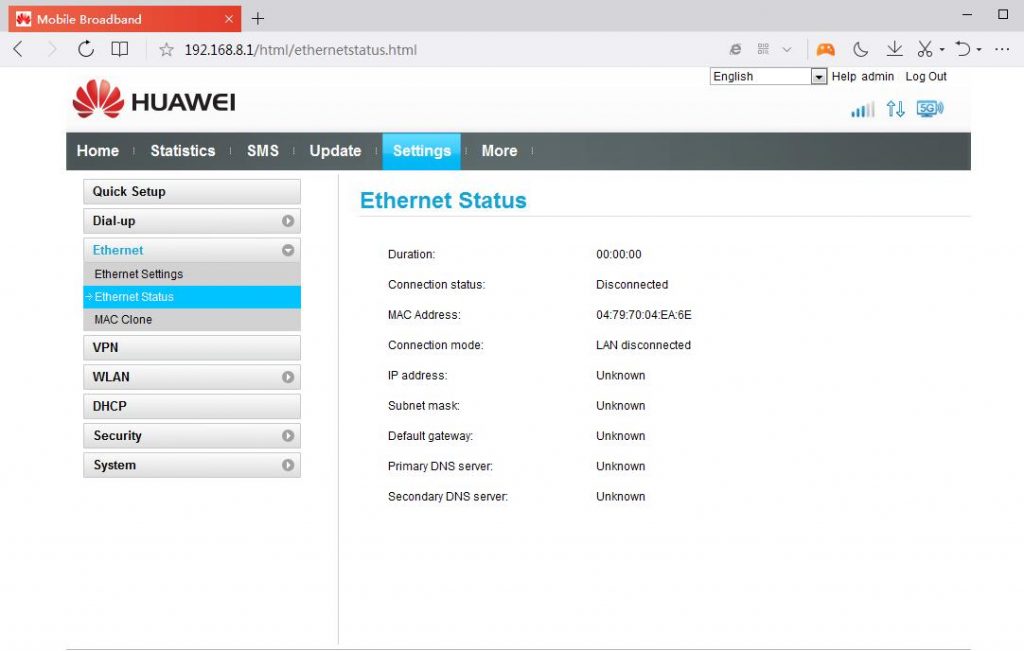Enable dark mode via the moon icon
This screenshot has width=1024, height=651.
(x=861, y=48)
